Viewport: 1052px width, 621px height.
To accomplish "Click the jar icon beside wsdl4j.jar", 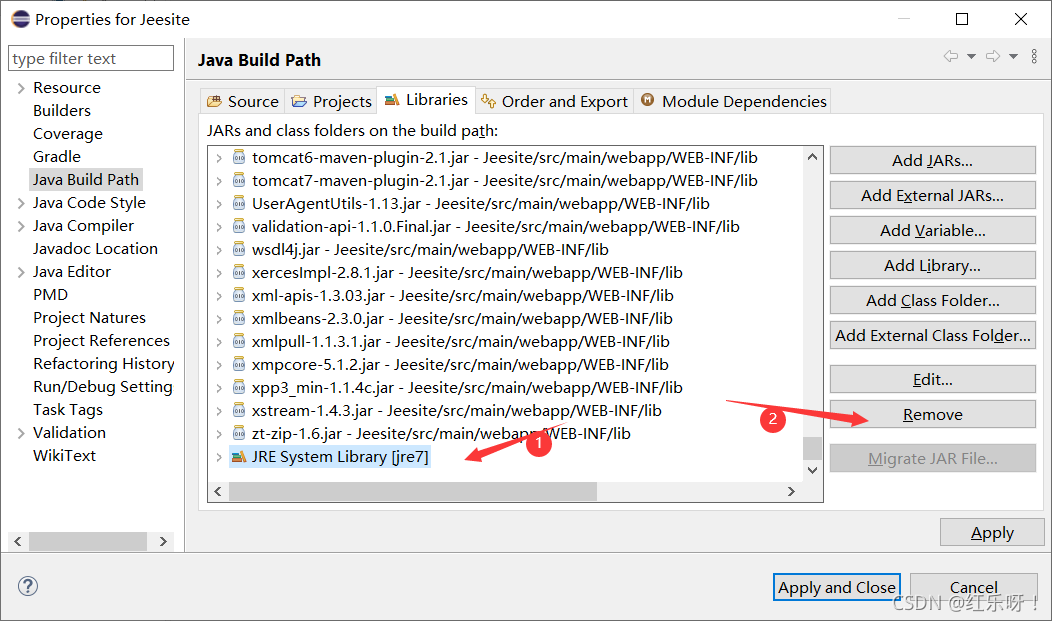I will [x=239, y=249].
